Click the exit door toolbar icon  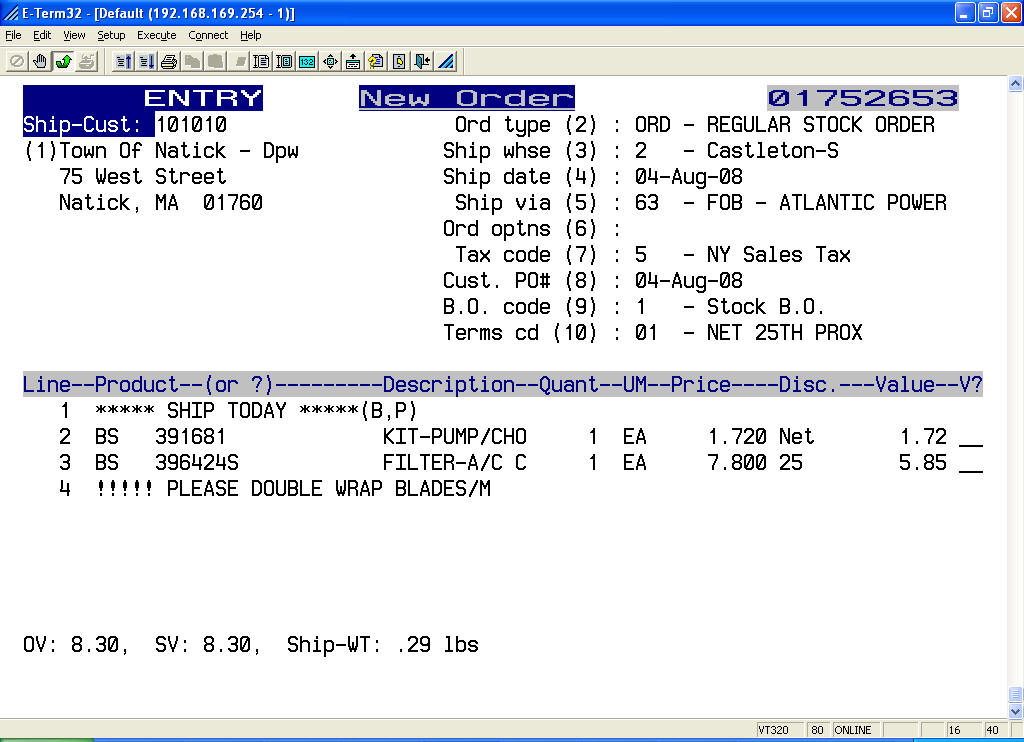[x=423, y=61]
